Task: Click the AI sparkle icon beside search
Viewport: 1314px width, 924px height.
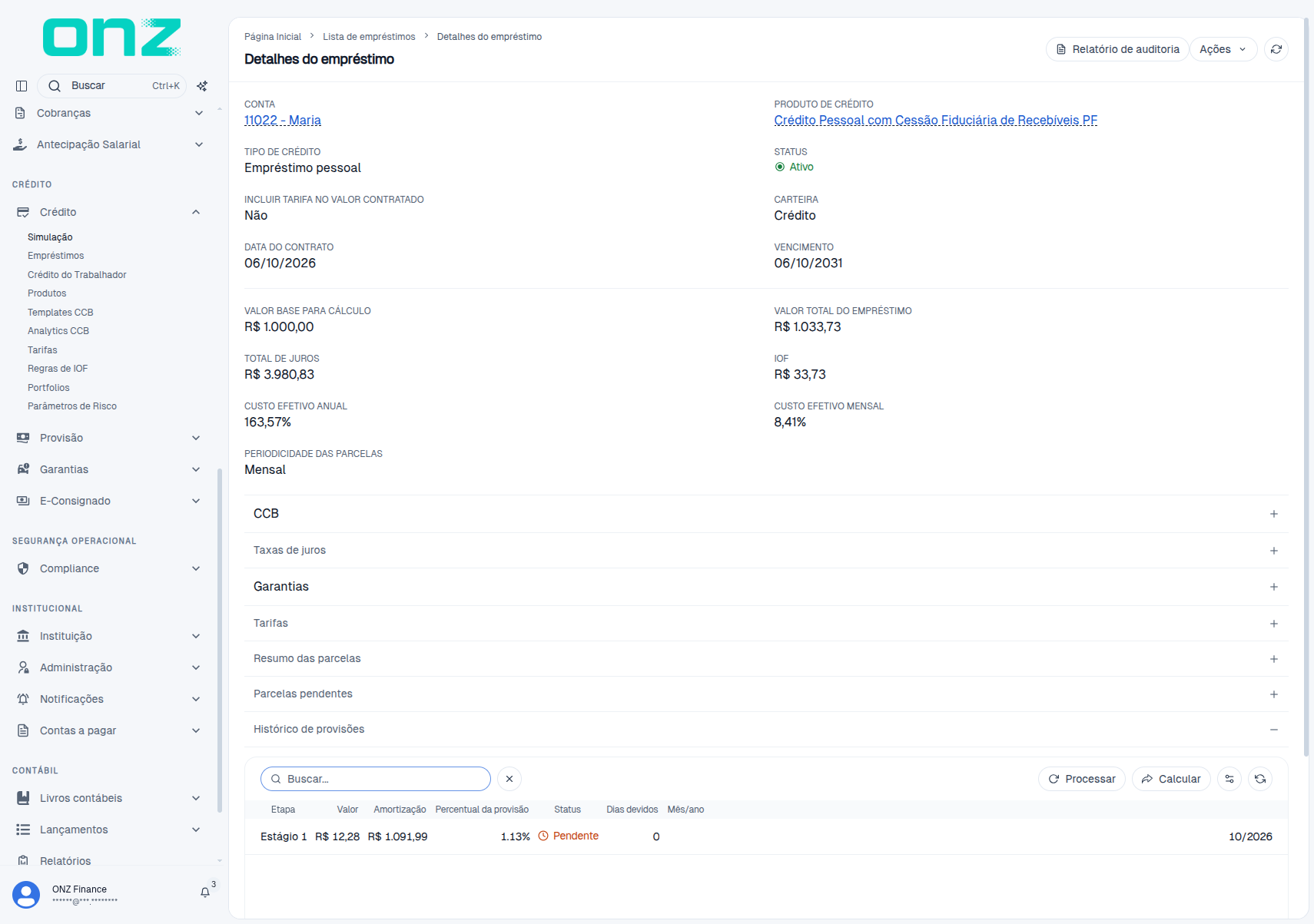Action: click(x=202, y=86)
